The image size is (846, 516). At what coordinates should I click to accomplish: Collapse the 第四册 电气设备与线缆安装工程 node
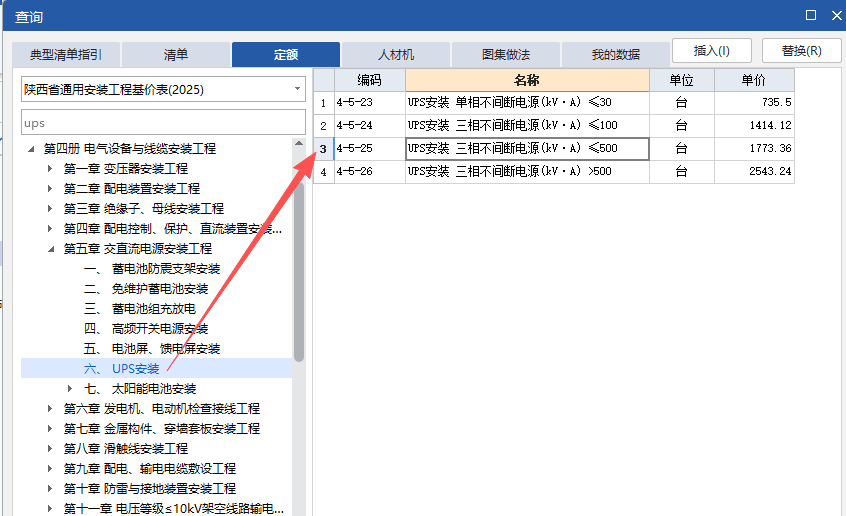pos(31,148)
